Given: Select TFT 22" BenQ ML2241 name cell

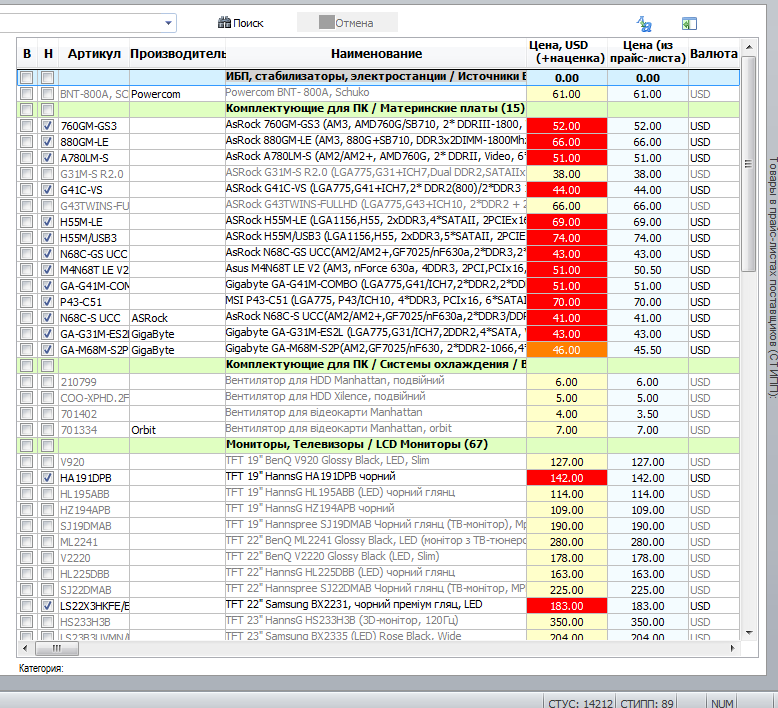Looking at the screenshot, I should [x=376, y=542].
